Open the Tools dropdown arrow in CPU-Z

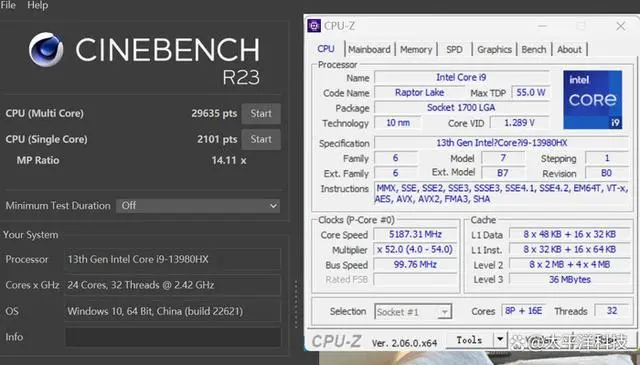click(500, 339)
